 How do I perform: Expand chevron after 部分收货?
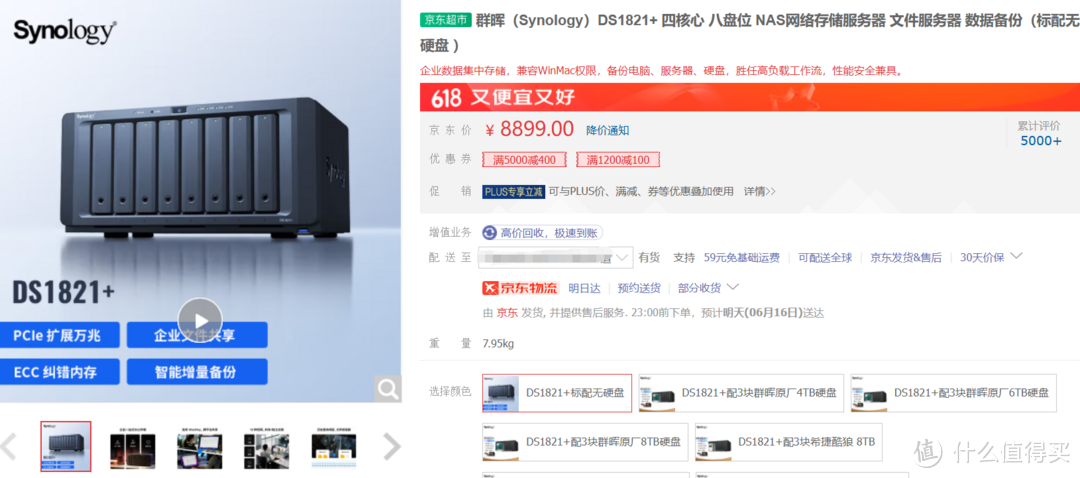coord(733,287)
